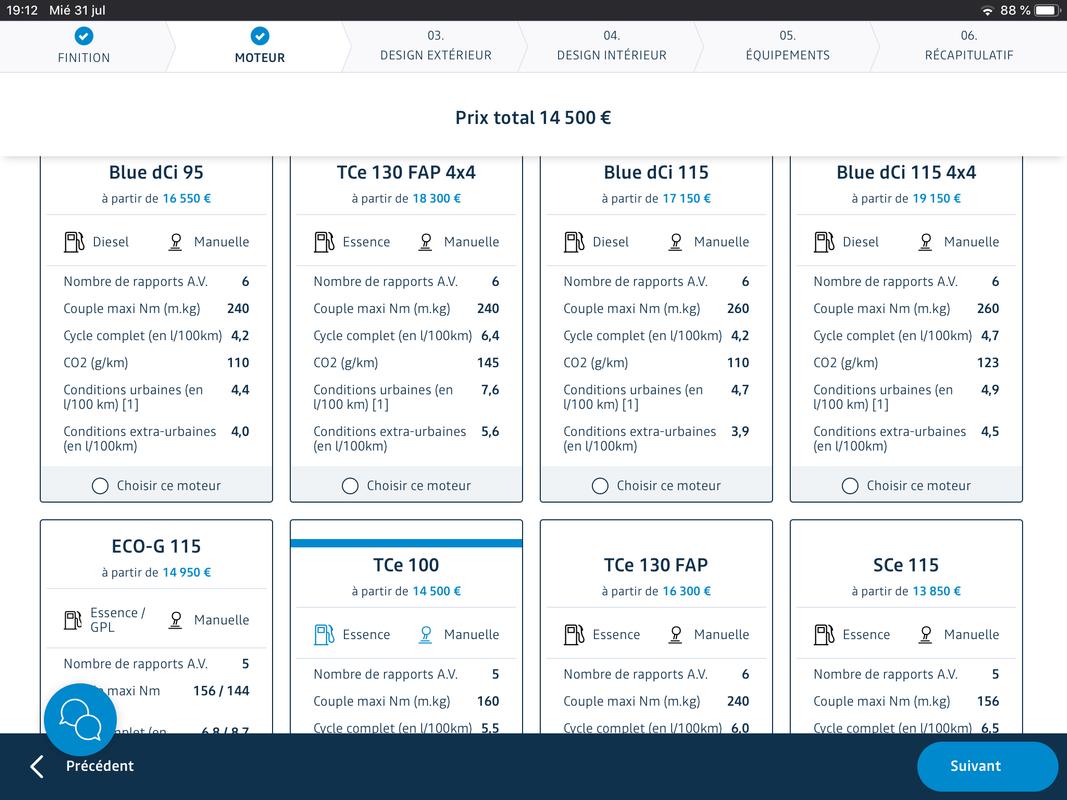Tap the gearbox icon on ECO-G 115 card
1067x800 pixels.
pos(176,620)
